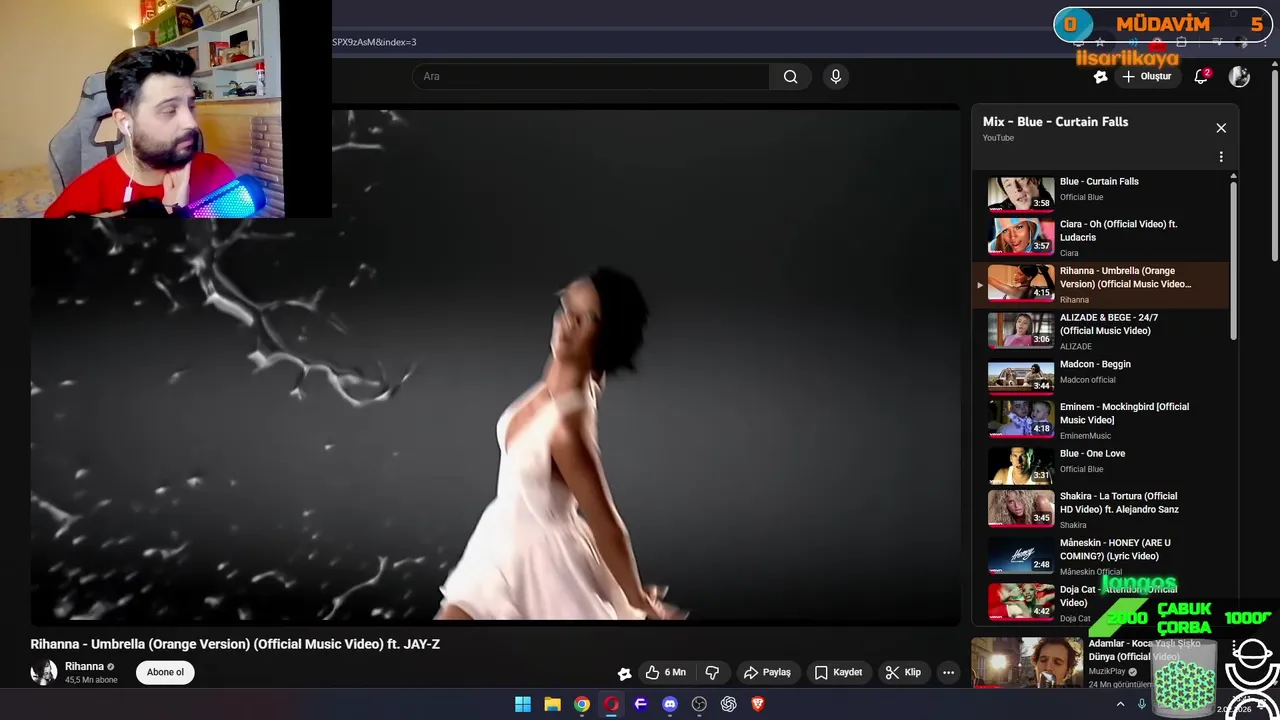
Task: Click the sparkle icon beside Oluştur
Action: pos(1100,76)
